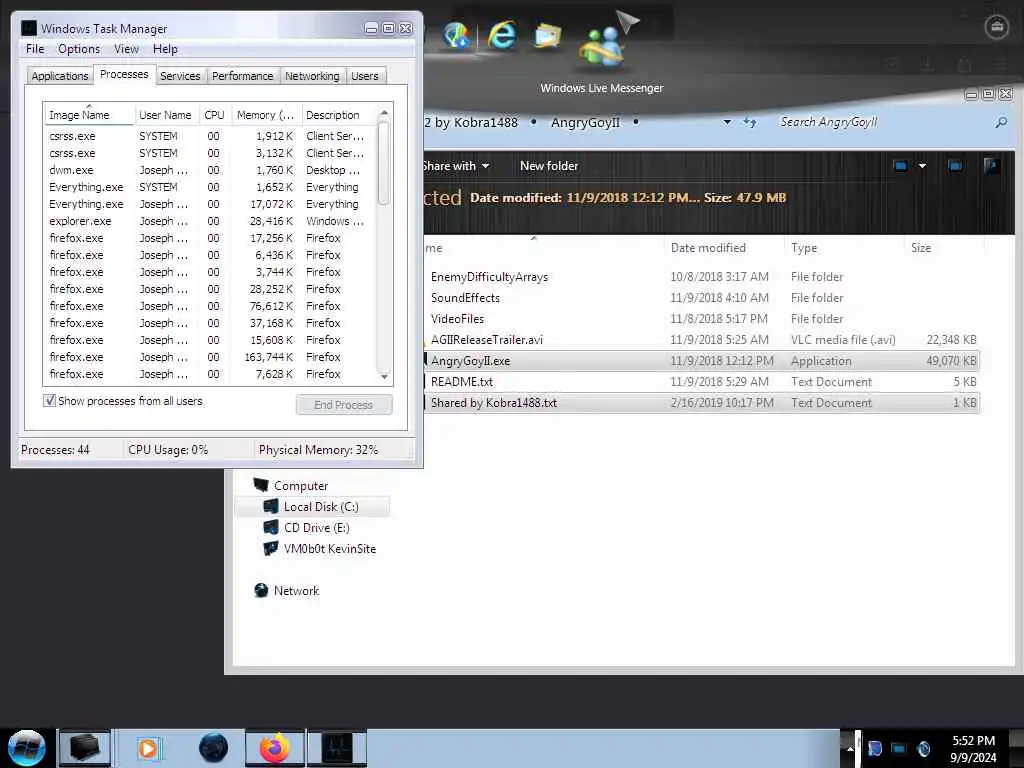
Task: Sort processes by Memory column header
Action: 266,114
